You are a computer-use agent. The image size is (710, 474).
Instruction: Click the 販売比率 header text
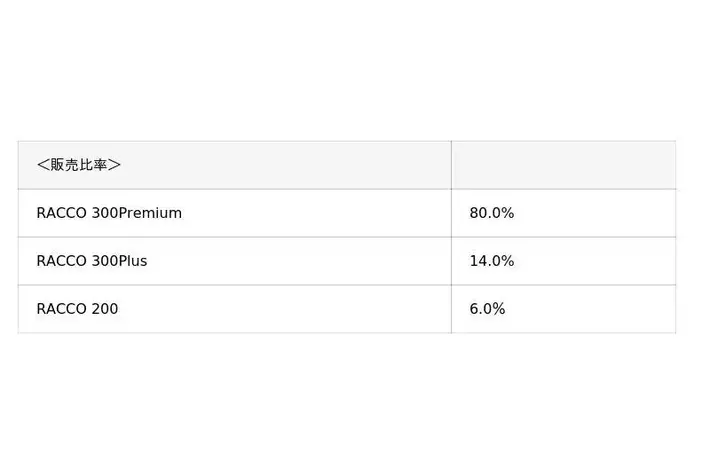click(79, 165)
